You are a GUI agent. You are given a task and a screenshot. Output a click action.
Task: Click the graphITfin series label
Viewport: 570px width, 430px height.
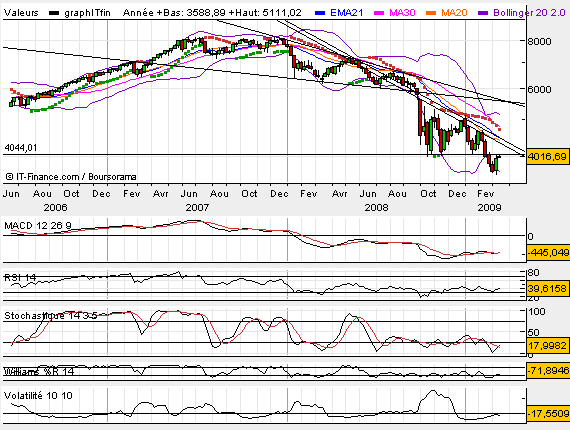click(x=87, y=13)
